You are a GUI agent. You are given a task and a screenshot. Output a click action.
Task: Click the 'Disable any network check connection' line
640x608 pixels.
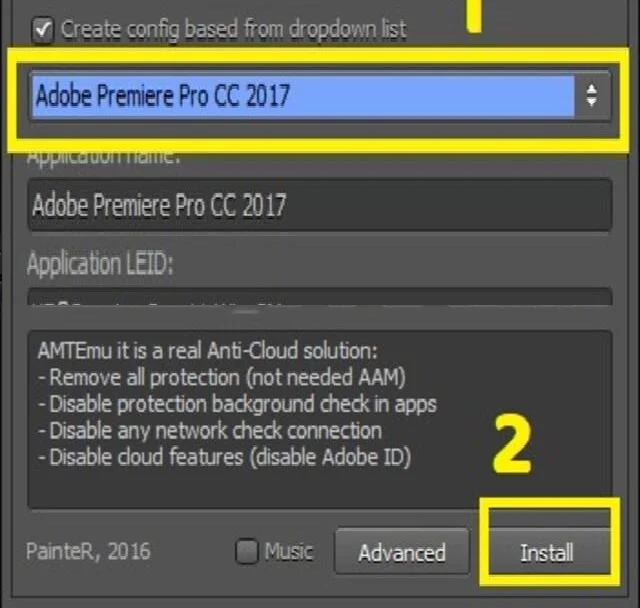pyautogui.click(x=210, y=431)
